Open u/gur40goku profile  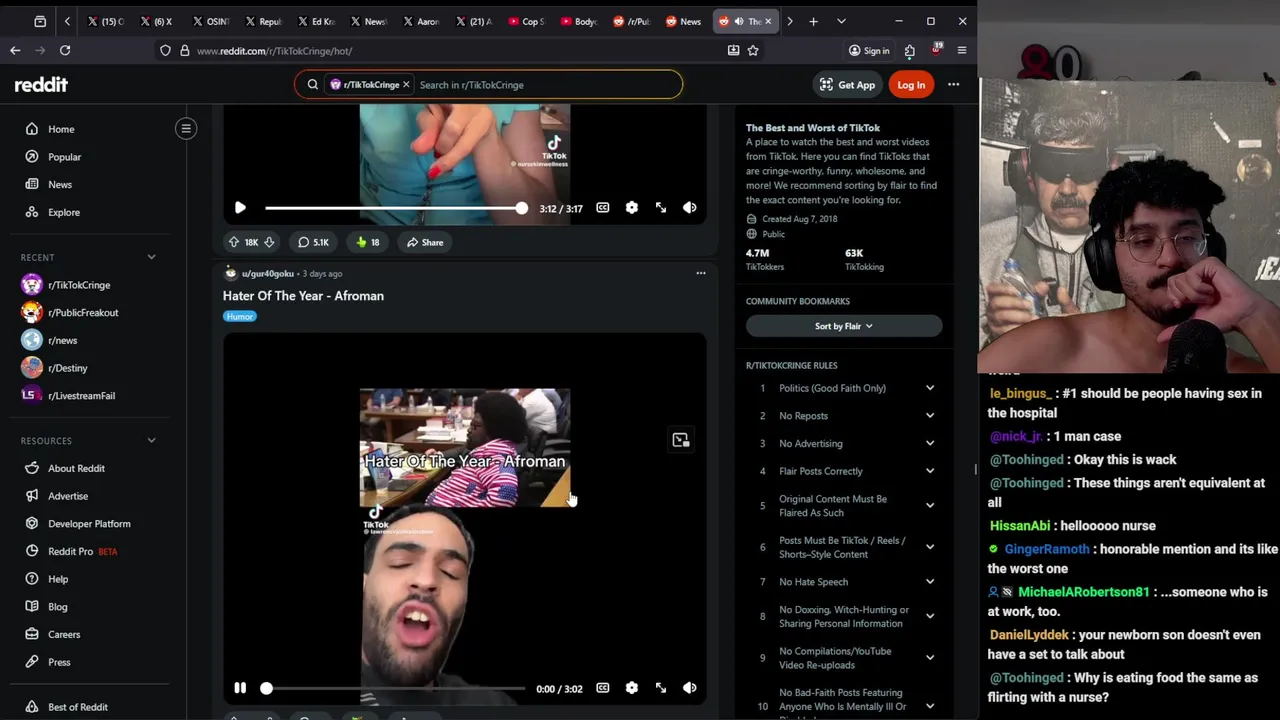(267, 274)
